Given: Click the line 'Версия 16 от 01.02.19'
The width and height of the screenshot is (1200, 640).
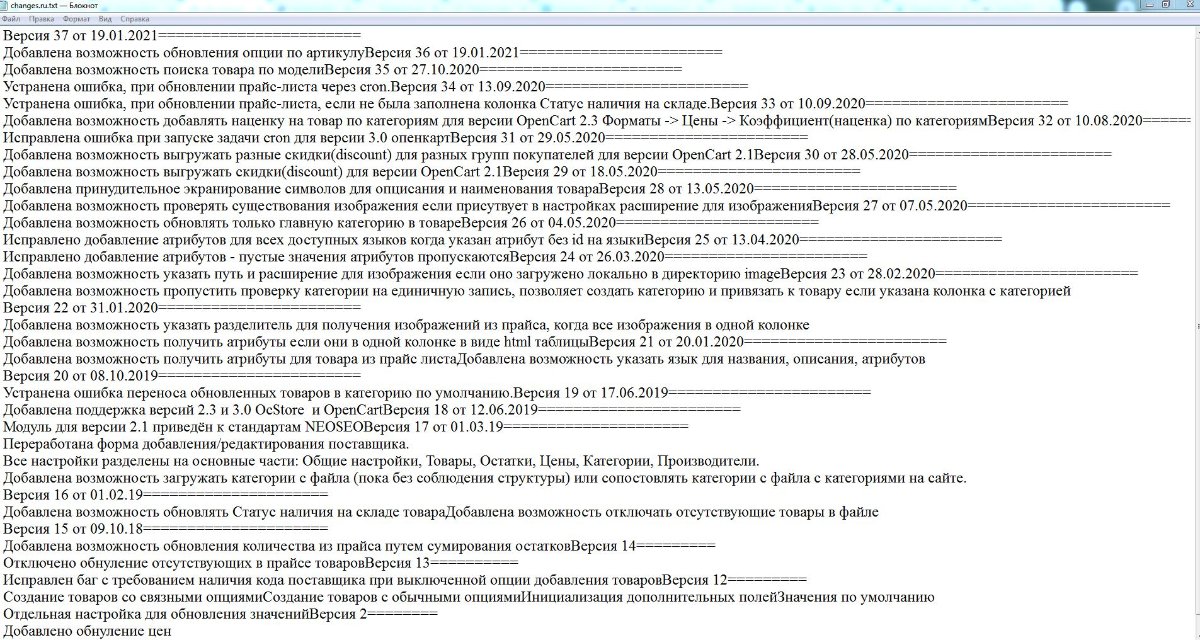Looking at the screenshot, I should click(x=165, y=494).
